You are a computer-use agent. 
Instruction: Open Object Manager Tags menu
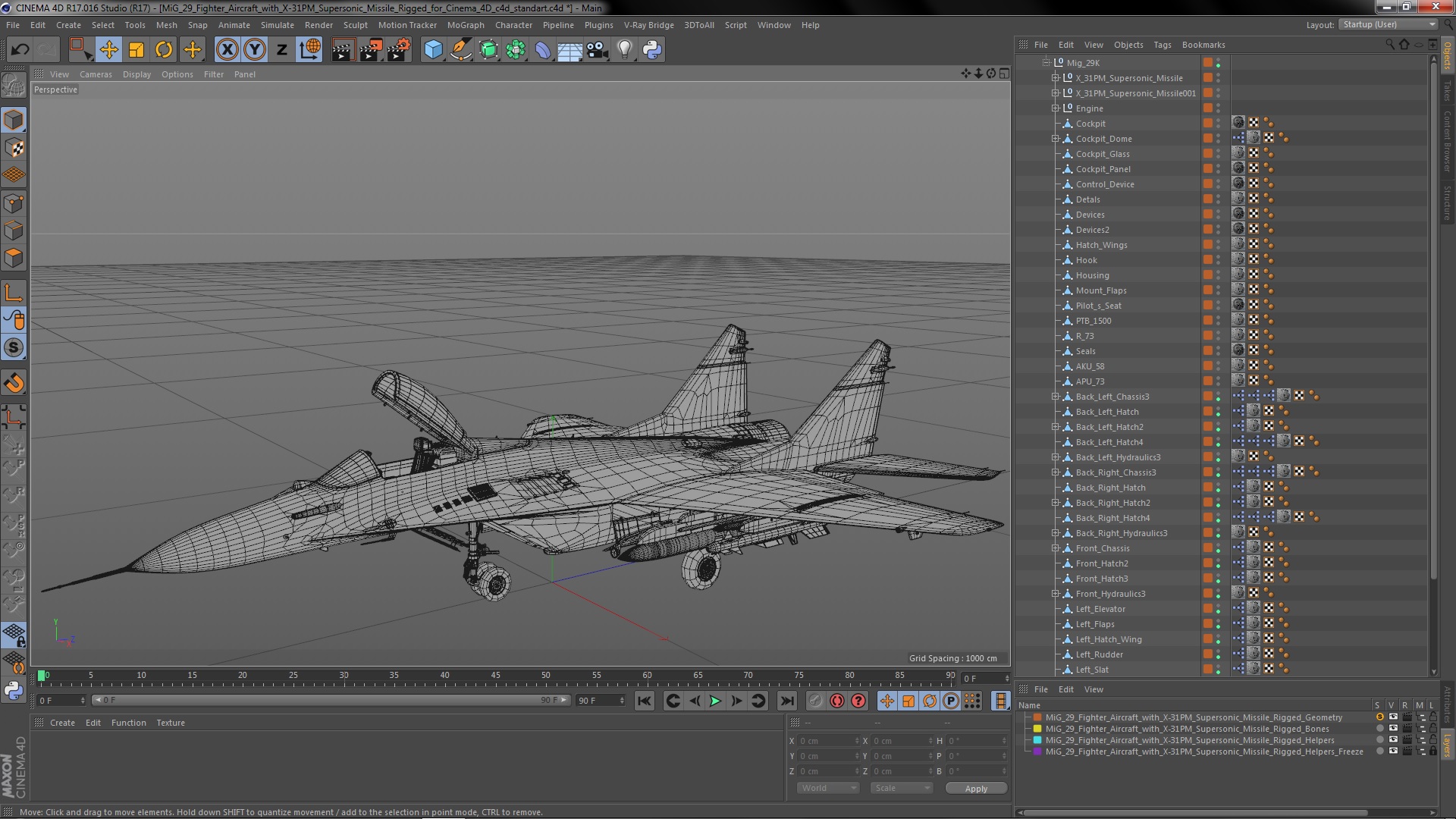click(1163, 45)
